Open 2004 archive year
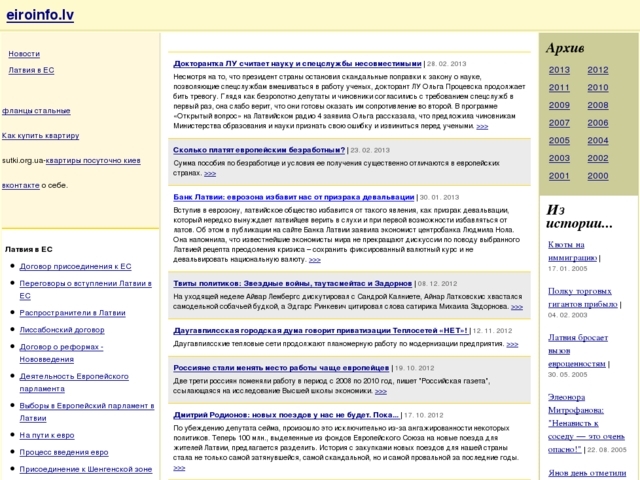The image size is (640, 480). tap(598, 141)
